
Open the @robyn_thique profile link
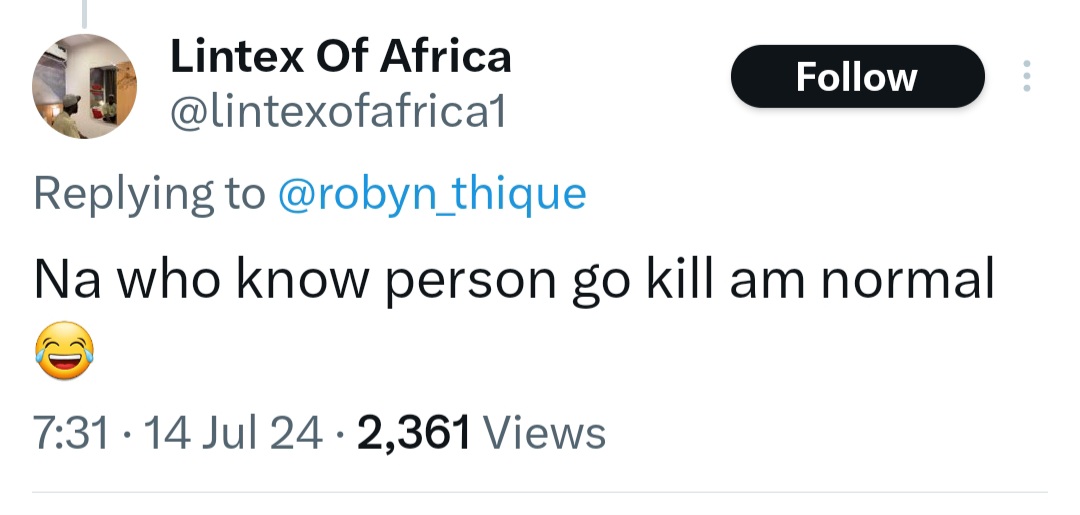(430, 192)
